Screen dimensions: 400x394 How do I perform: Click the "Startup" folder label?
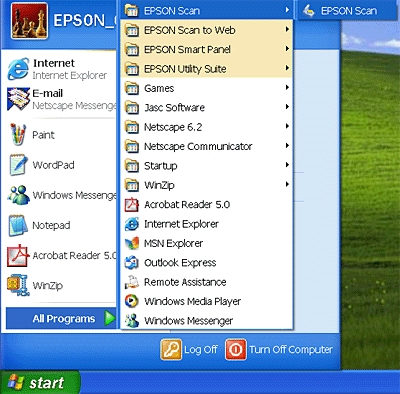click(x=161, y=166)
